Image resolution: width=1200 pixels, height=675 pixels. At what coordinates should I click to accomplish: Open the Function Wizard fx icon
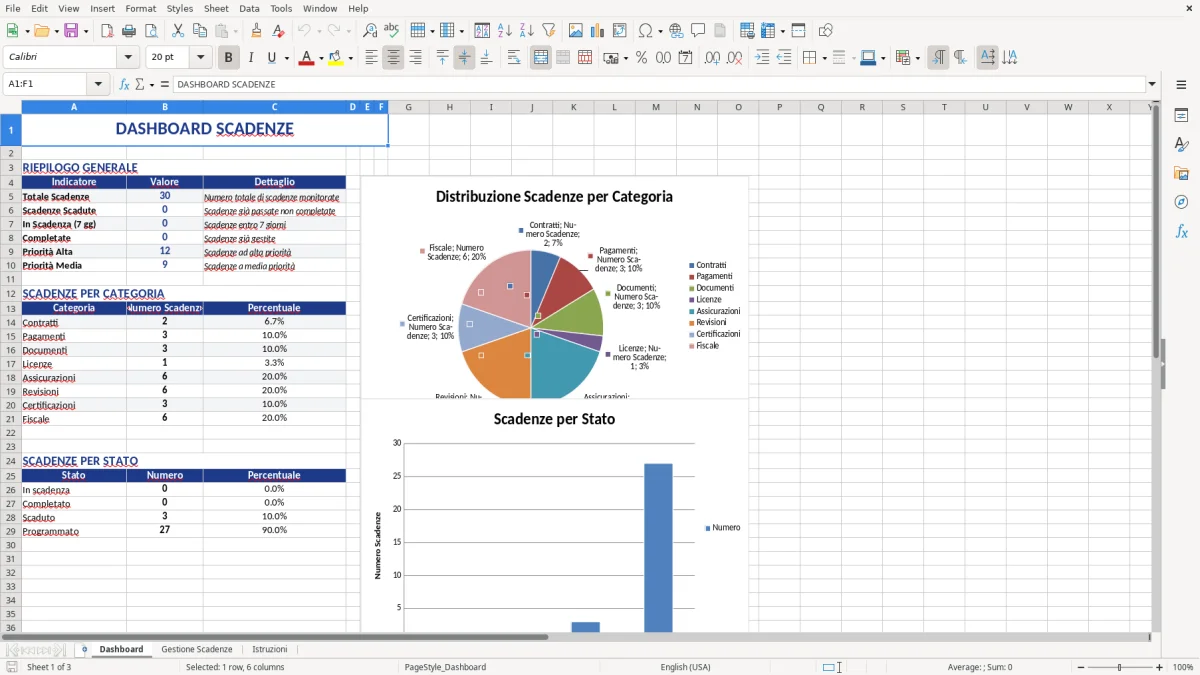(124, 84)
